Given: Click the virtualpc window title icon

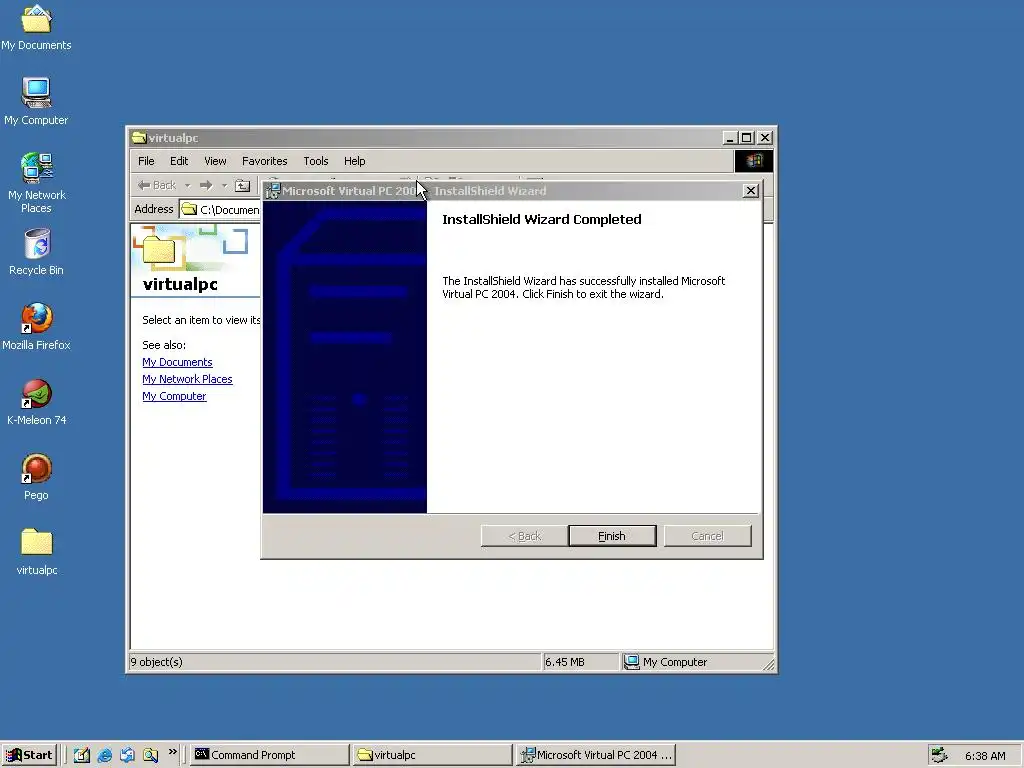Looking at the screenshot, I should pos(138,138).
